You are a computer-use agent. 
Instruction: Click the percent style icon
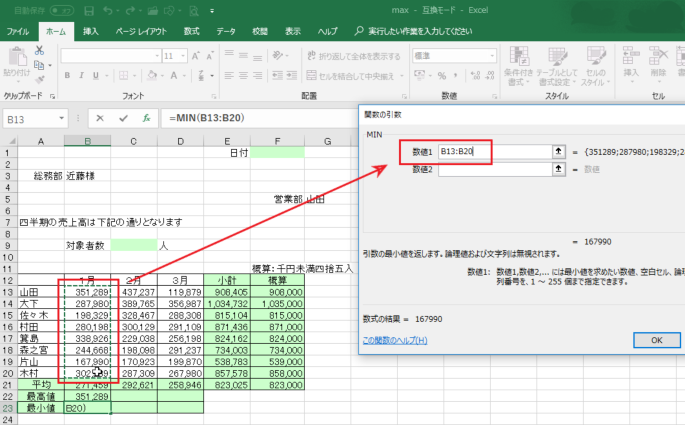pos(442,76)
